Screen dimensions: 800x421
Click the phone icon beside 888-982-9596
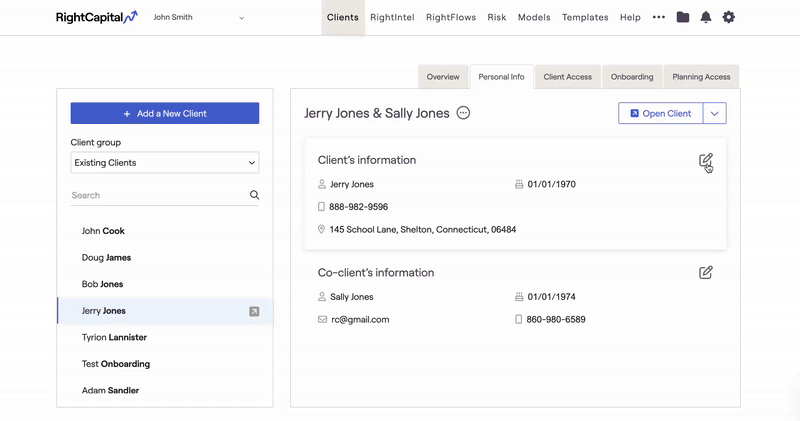click(x=321, y=207)
